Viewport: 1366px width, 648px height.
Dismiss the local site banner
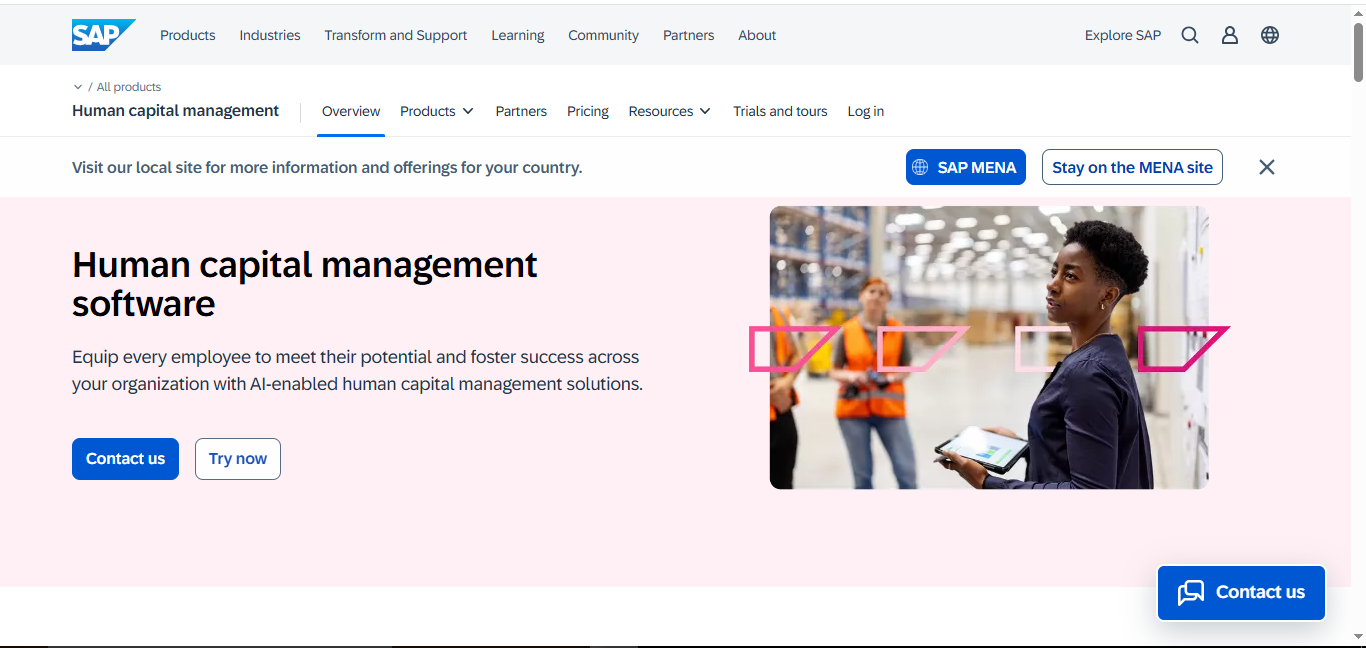[x=1266, y=167]
